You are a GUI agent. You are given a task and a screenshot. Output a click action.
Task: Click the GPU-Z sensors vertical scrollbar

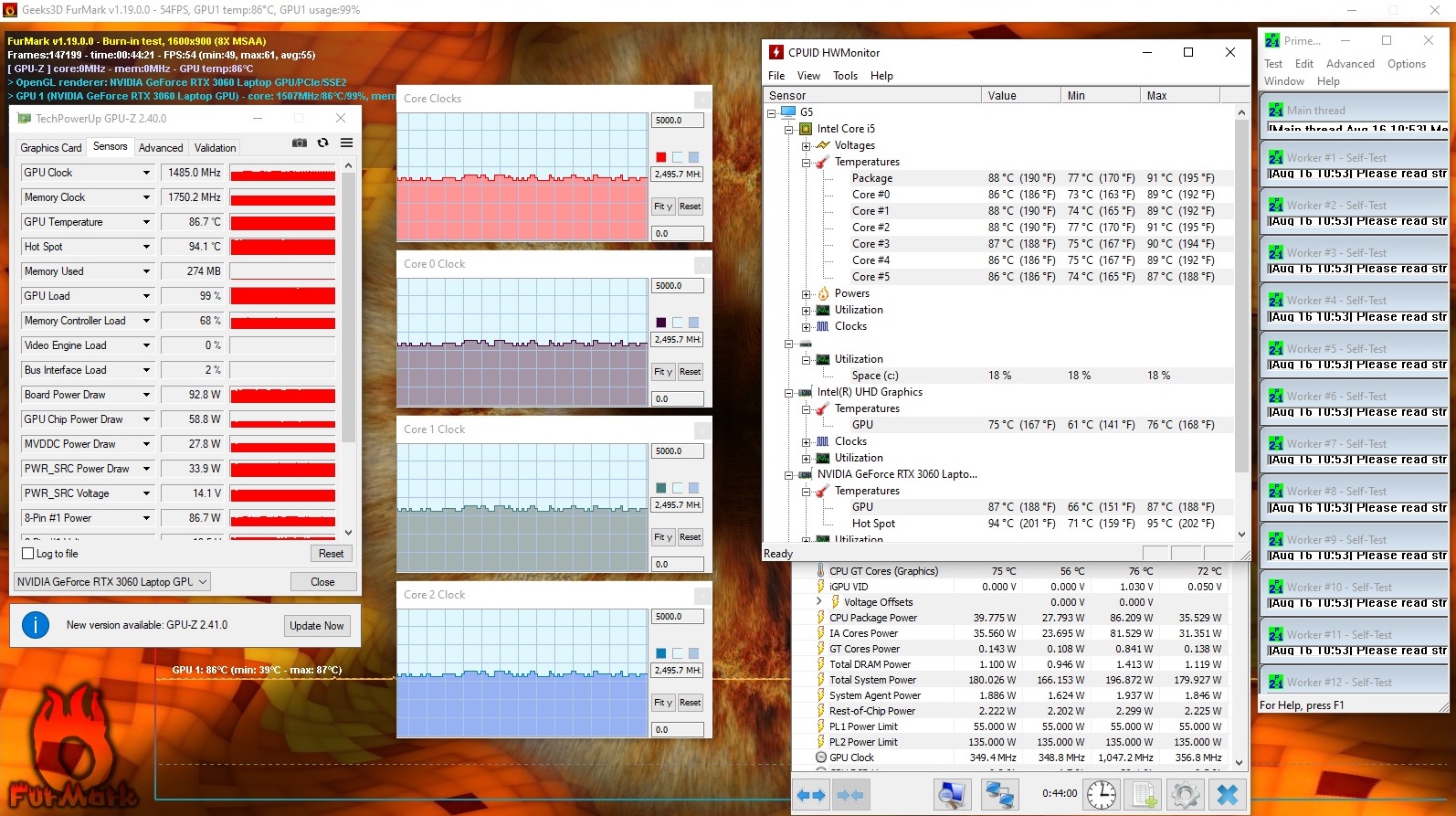[x=348, y=348]
